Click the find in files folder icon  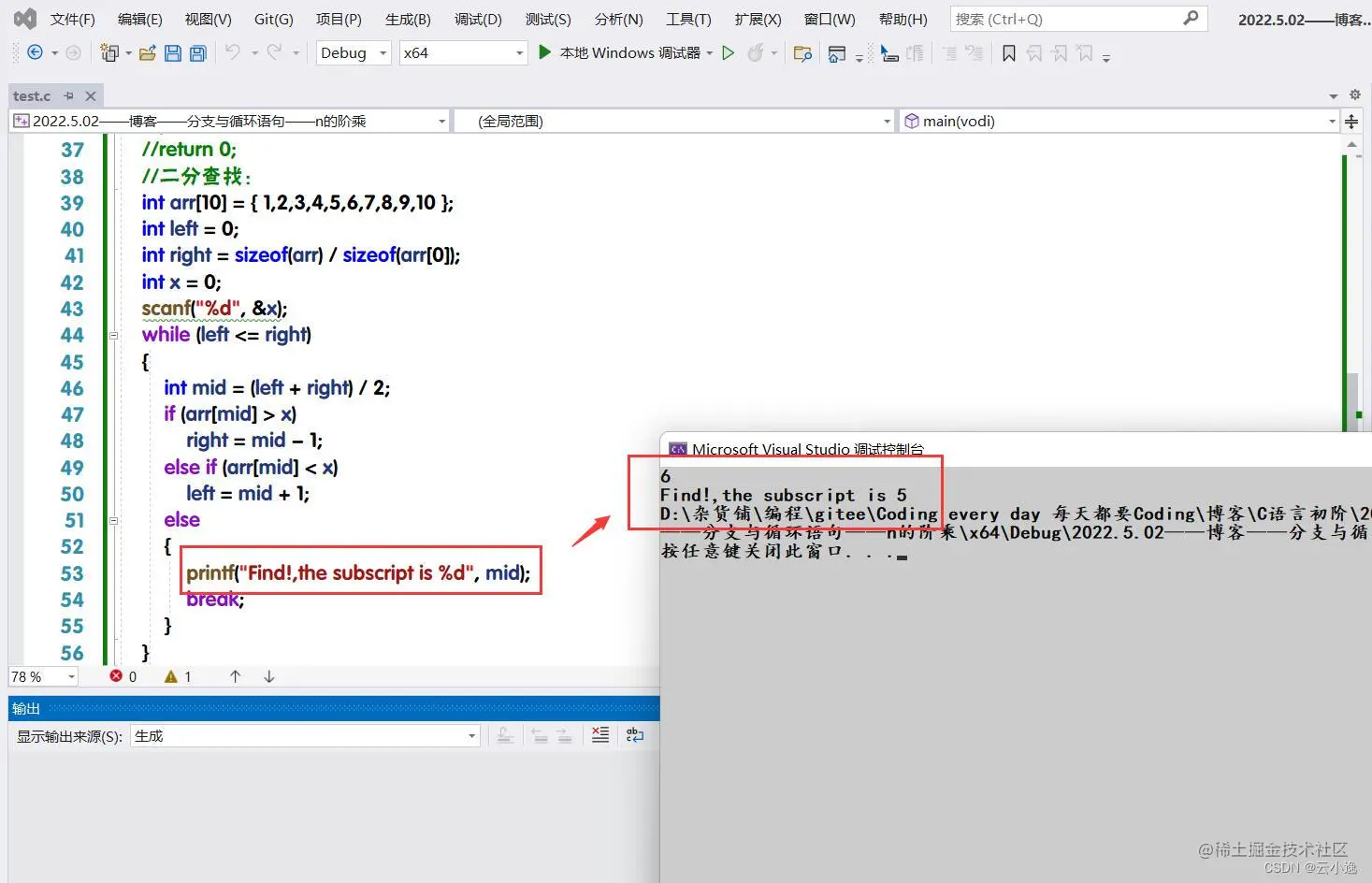click(802, 53)
